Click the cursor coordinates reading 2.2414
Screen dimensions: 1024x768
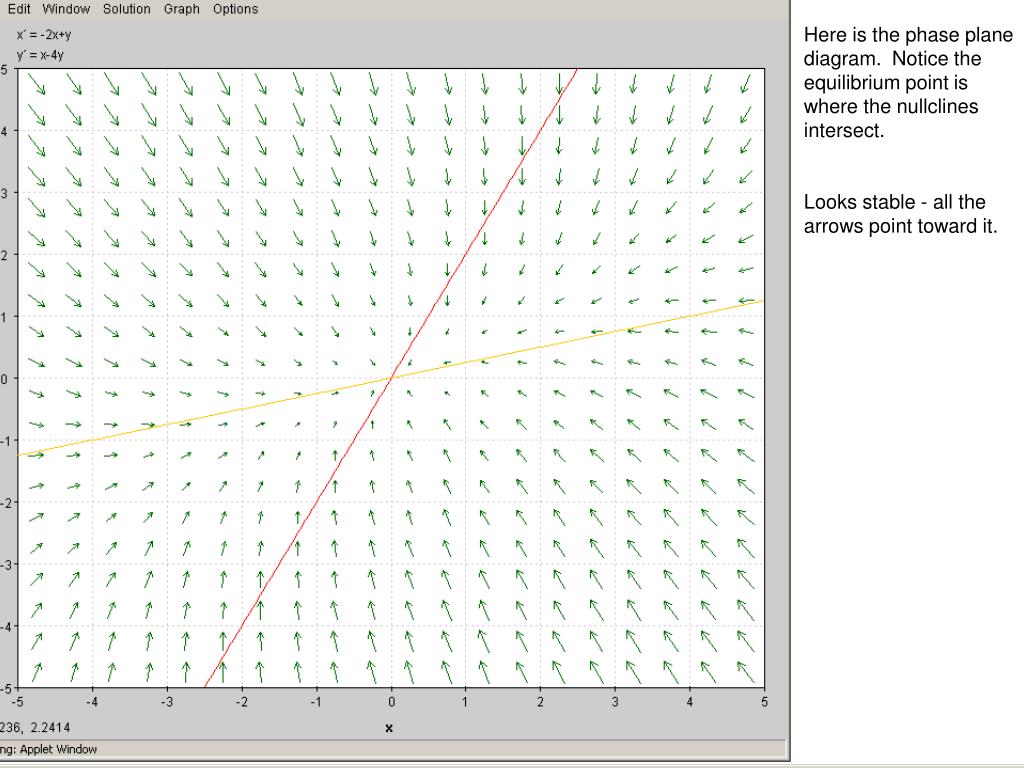pyautogui.click(x=50, y=728)
